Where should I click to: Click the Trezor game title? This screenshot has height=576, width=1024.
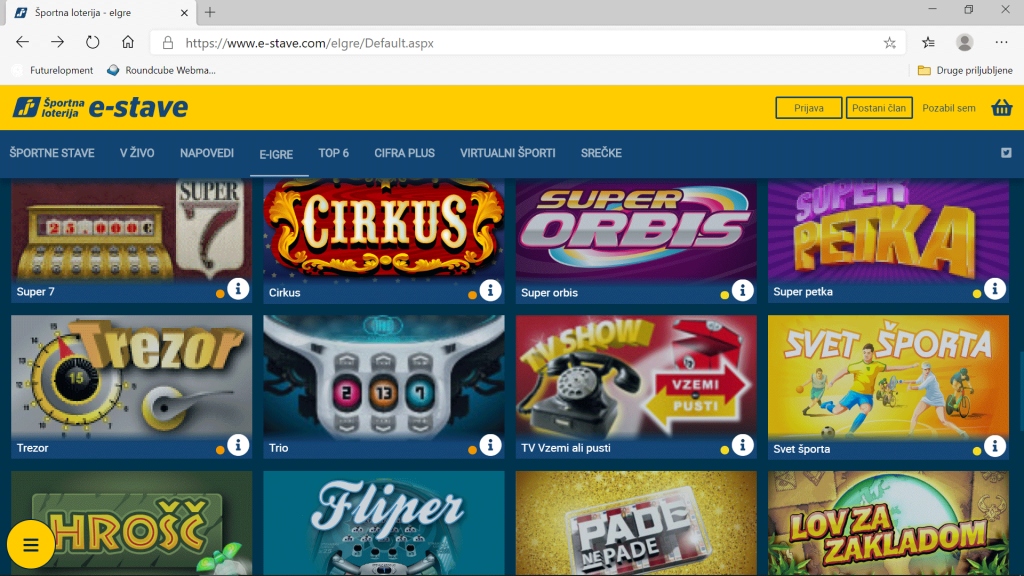(x=33, y=448)
